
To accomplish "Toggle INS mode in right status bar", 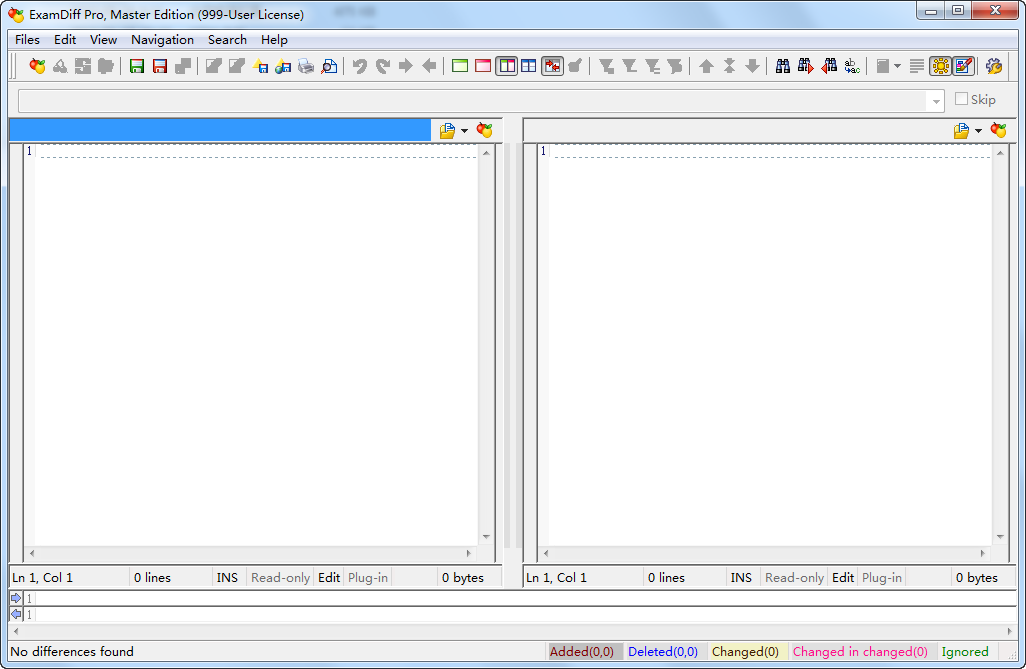I will [x=741, y=577].
